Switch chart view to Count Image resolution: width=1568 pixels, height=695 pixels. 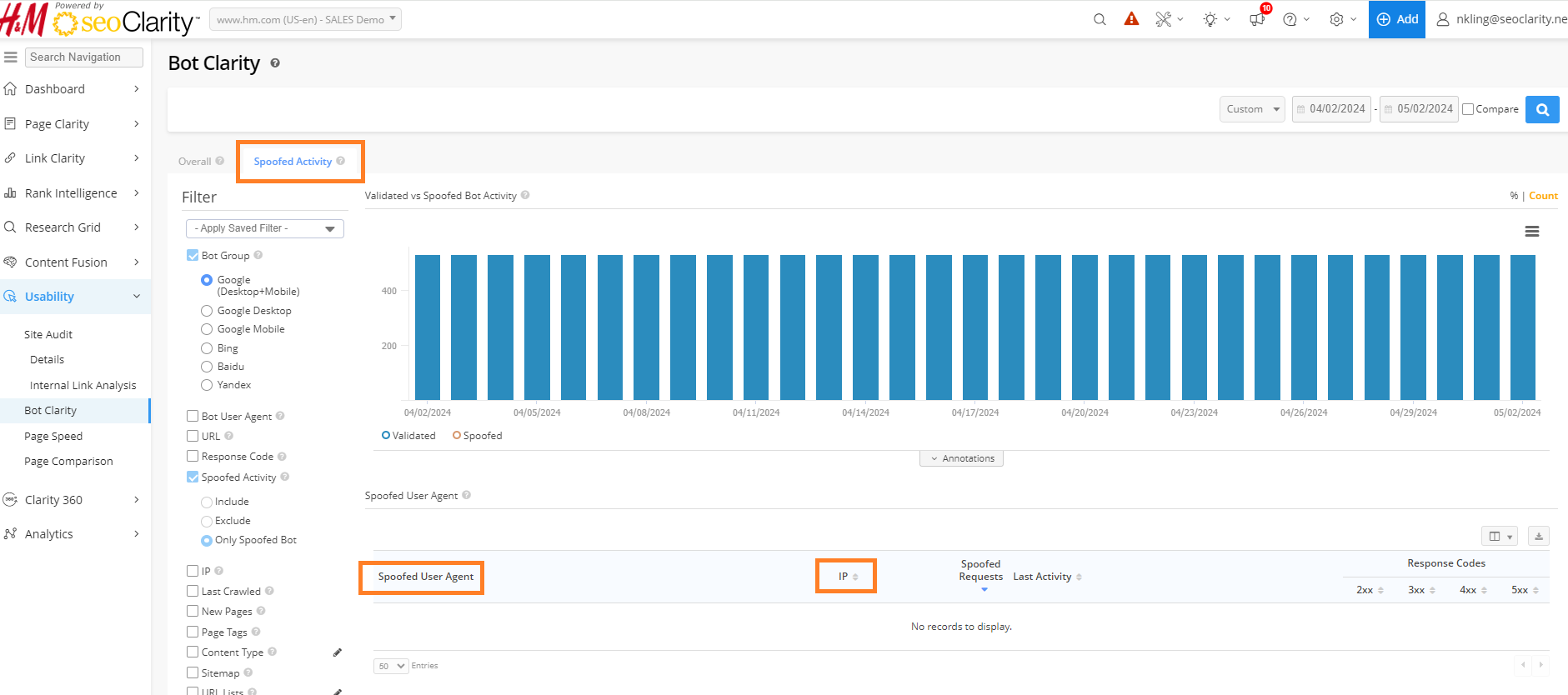click(1543, 196)
